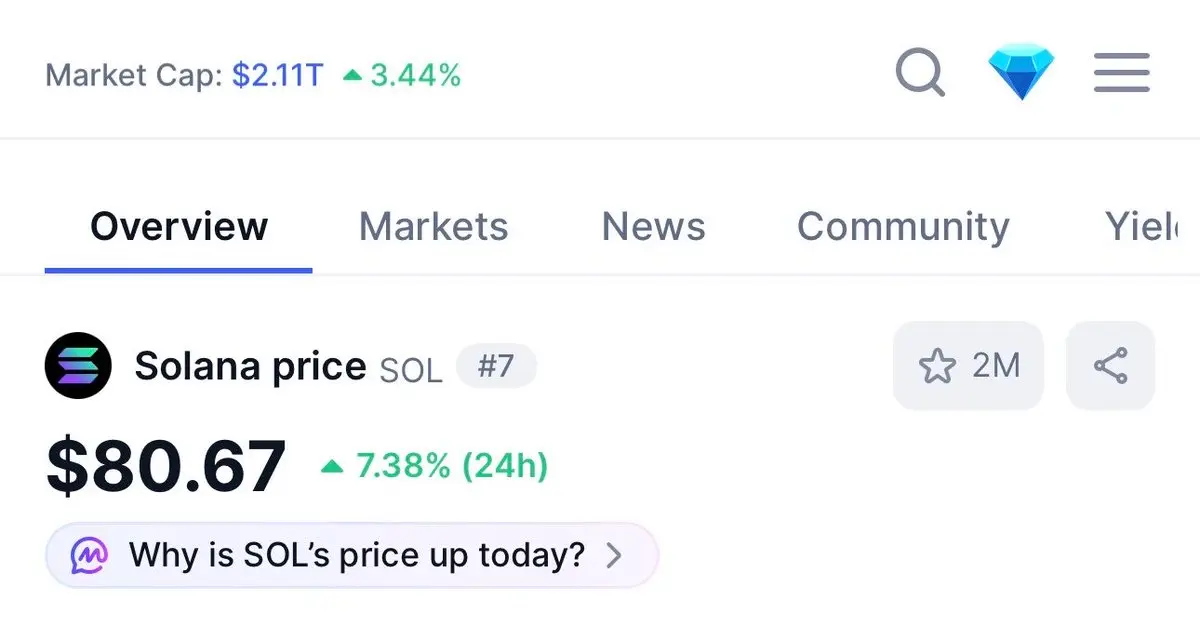
Task: Click the green market cap change arrow
Action: tap(351, 75)
